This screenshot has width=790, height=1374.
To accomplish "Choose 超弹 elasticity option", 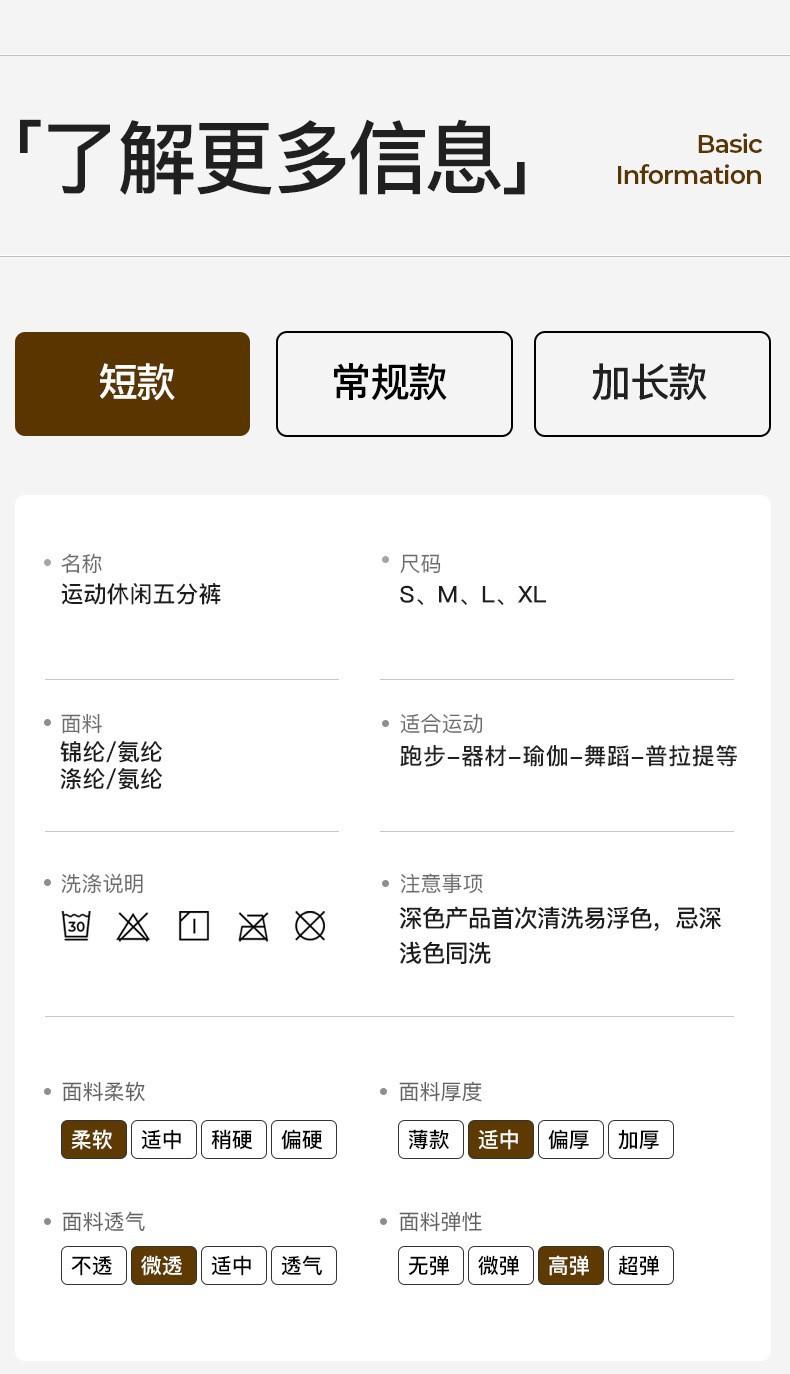I will pos(640,1265).
